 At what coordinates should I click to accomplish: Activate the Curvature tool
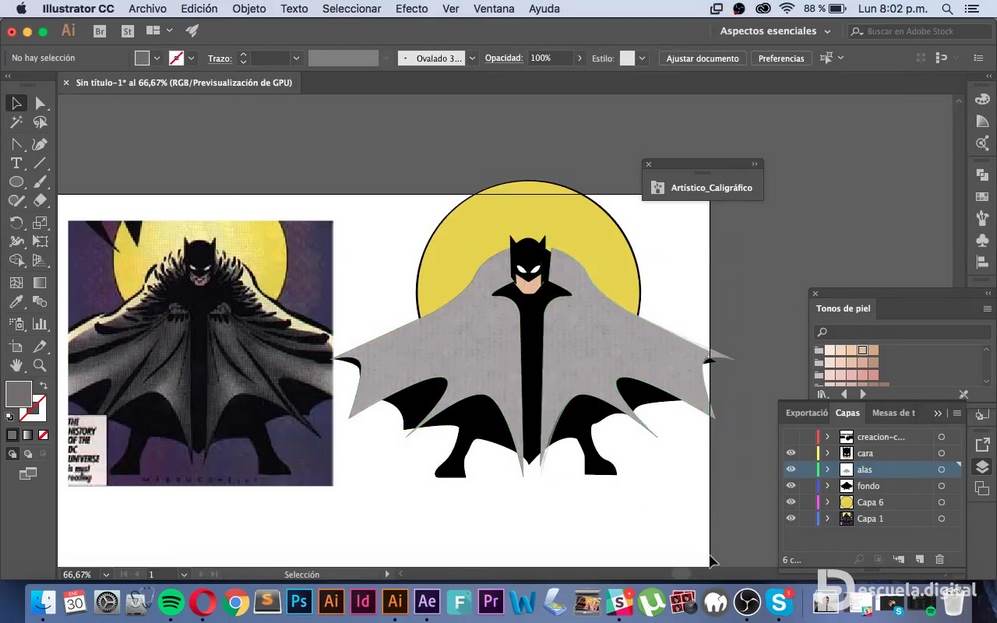[40, 144]
